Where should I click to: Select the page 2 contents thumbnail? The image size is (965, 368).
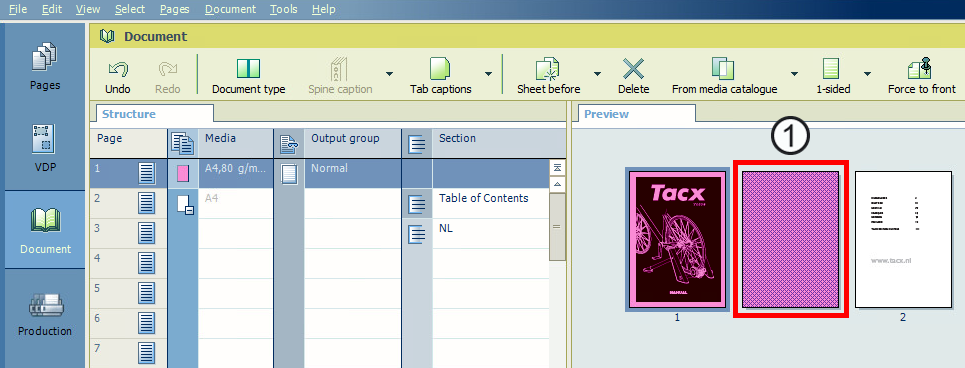pyautogui.click(x=903, y=239)
